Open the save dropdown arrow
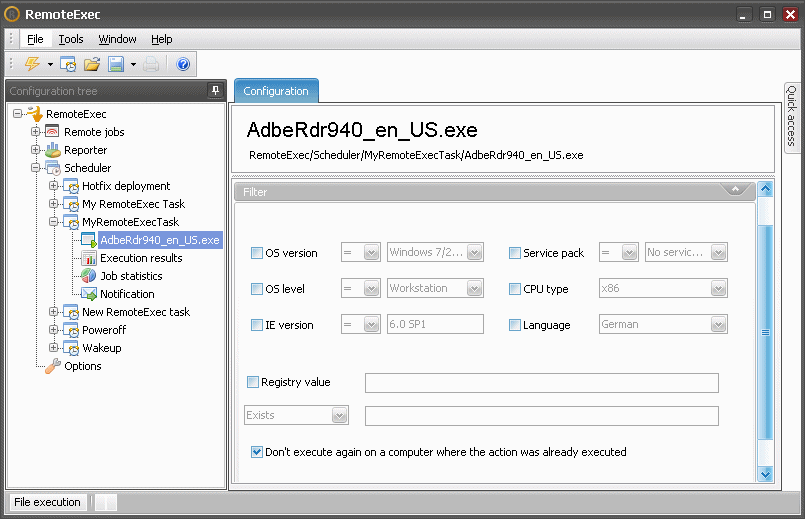 (x=133, y=65)
